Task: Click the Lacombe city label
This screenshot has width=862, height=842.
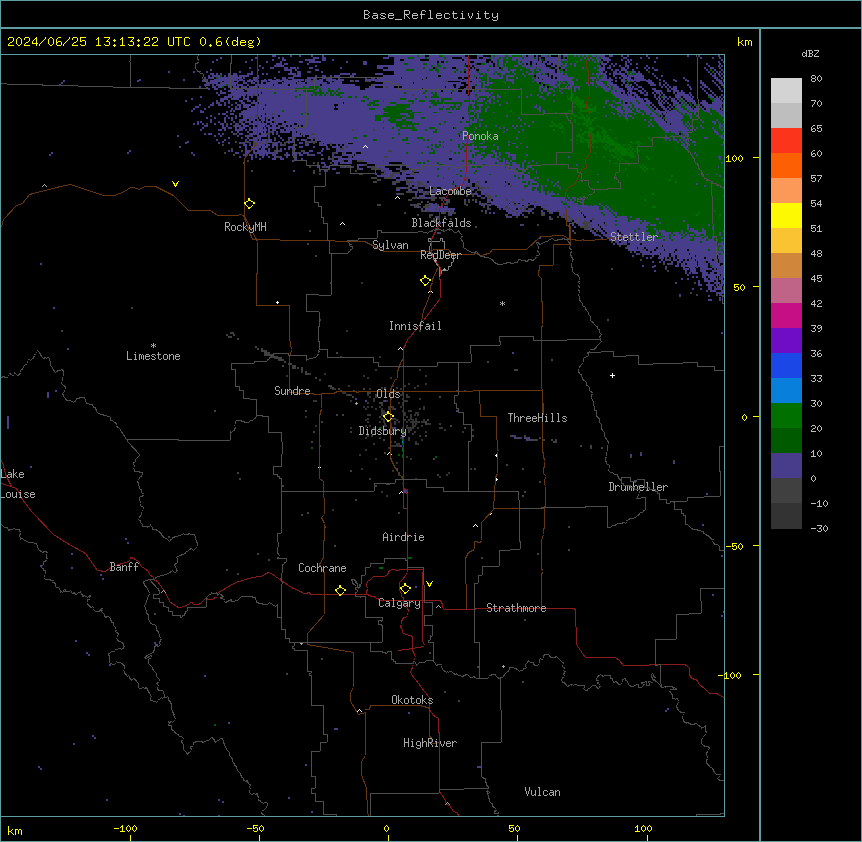Action: (x=450, y=191)
